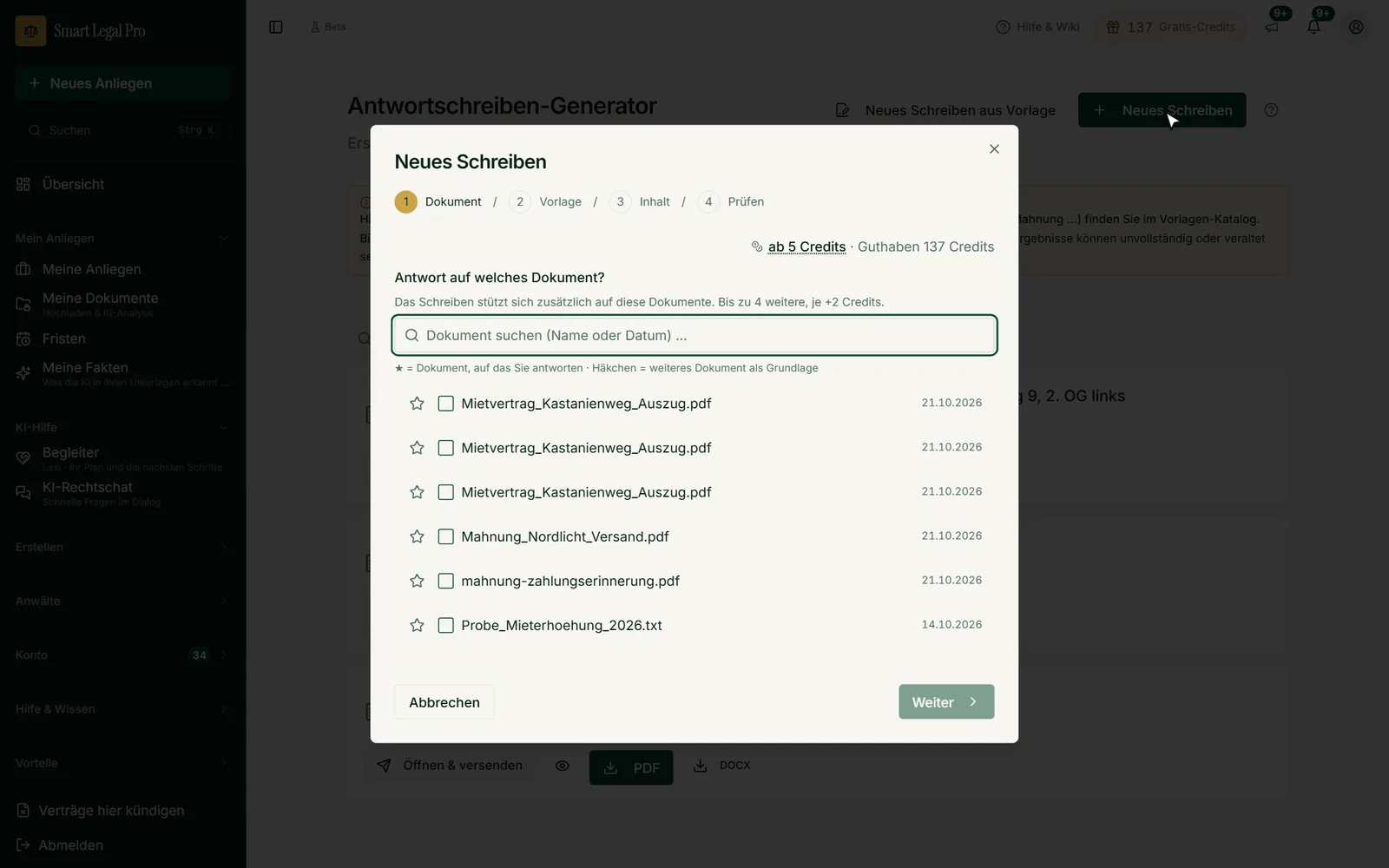Click the preview eye icon
The height and width of the screenshot is (868, 1389).
[563, 766]
